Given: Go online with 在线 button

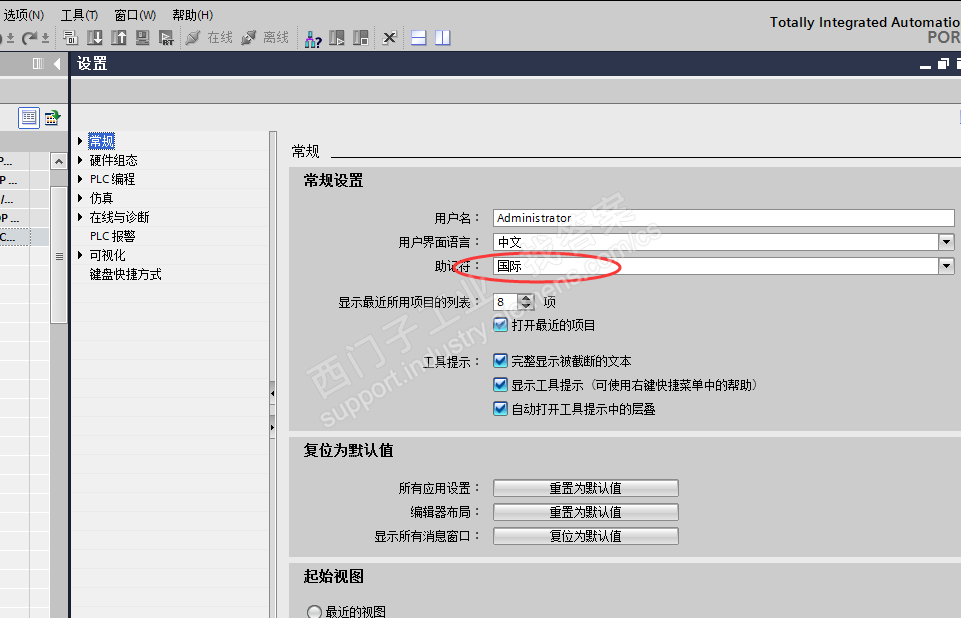Looking at the screenshot, I should pos(209,38).
